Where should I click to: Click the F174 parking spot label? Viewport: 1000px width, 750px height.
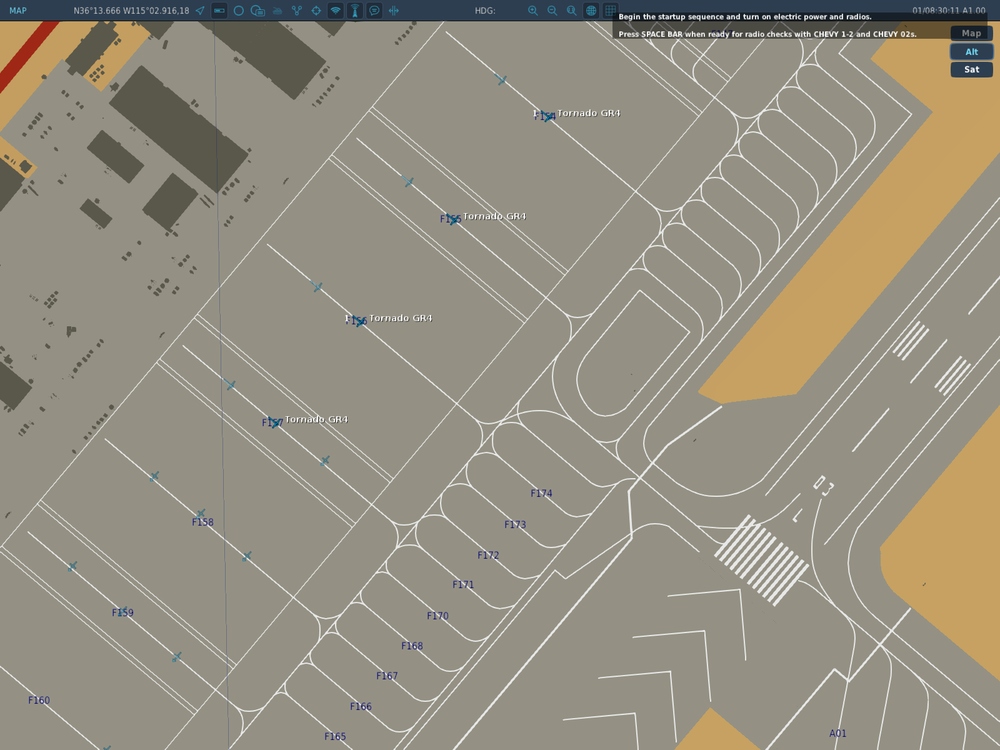coord(541,494)
